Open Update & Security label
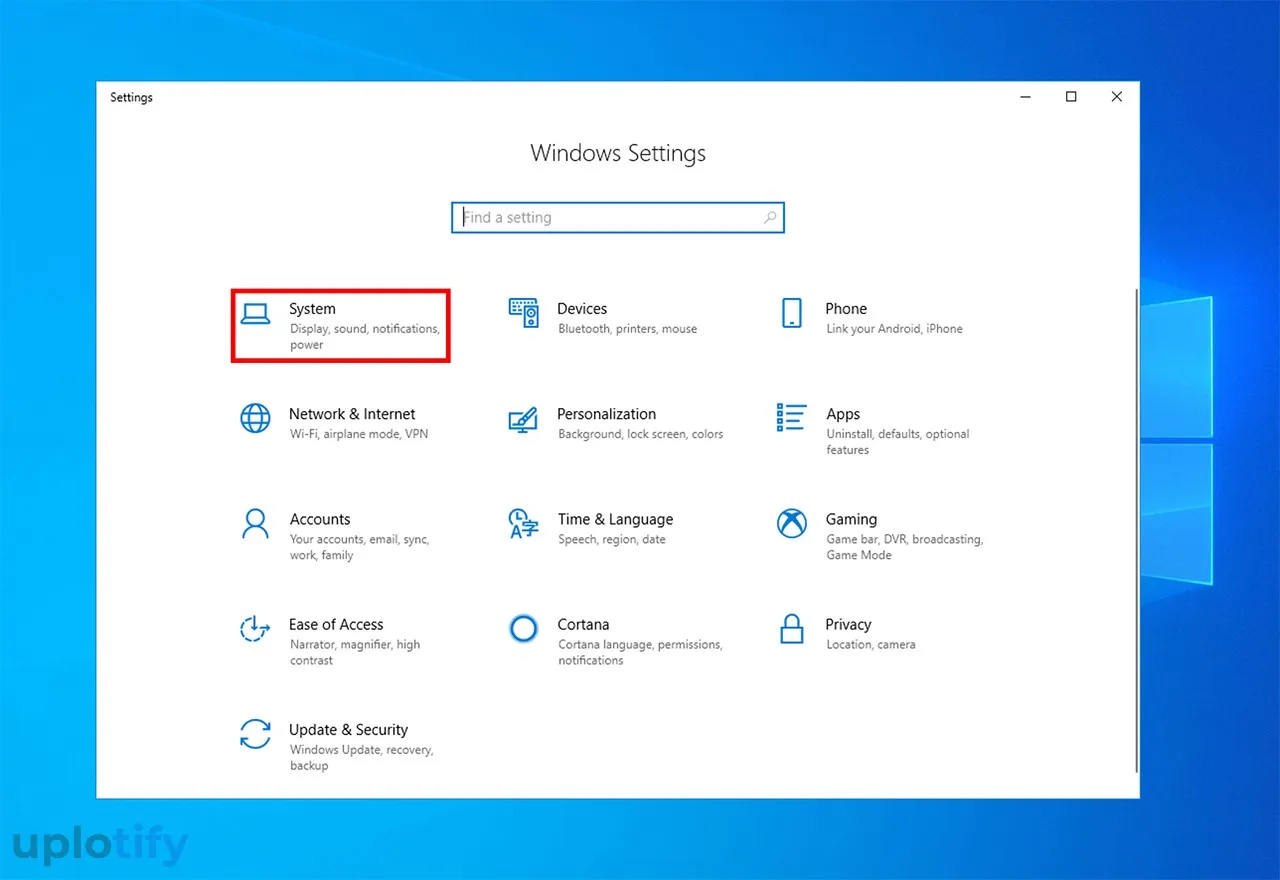1280x880 pixels. click(x=348, y=730)
